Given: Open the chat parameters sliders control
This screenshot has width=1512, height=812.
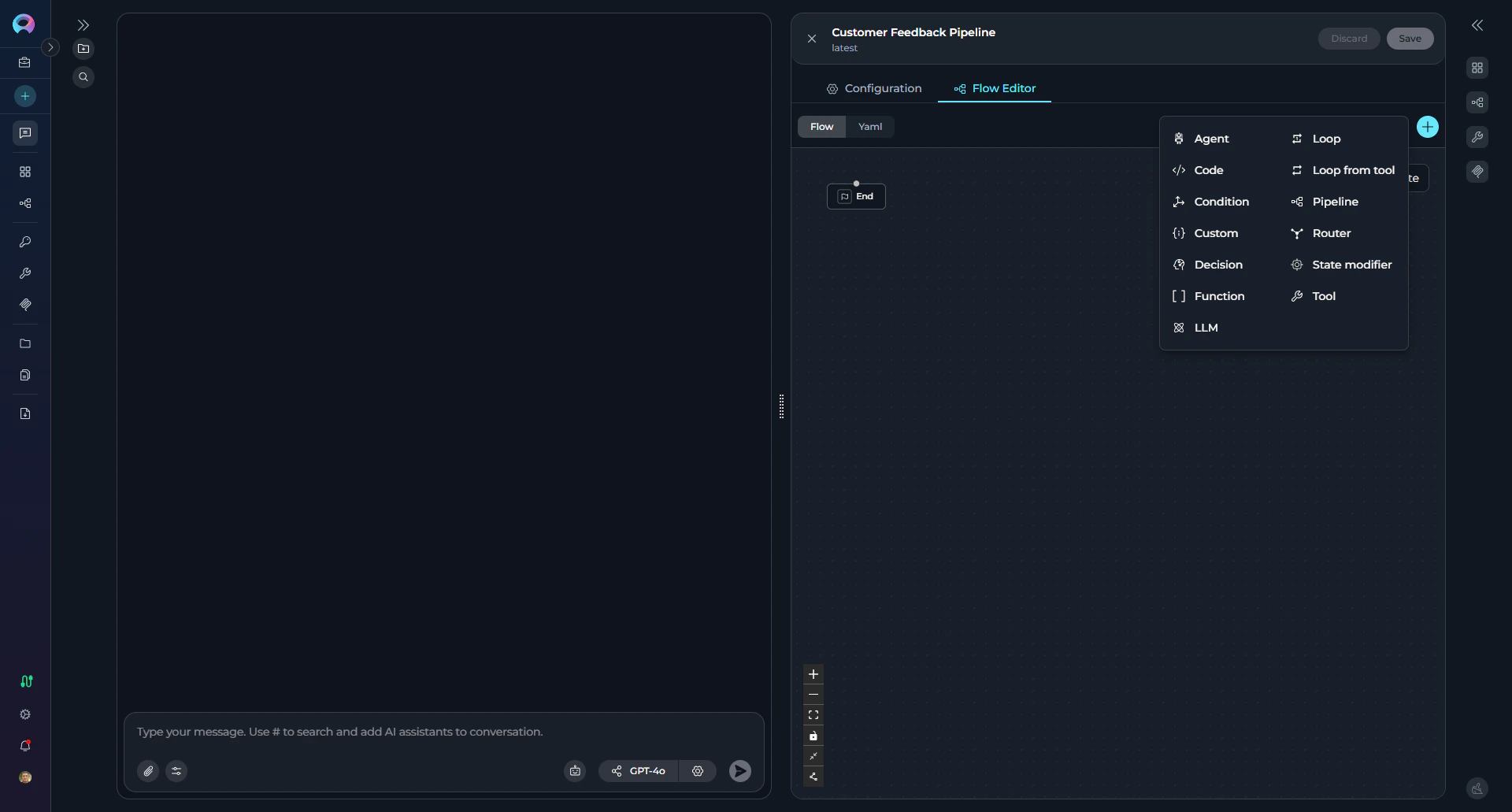Looking at the screenshot, I should tap(176, 770).
